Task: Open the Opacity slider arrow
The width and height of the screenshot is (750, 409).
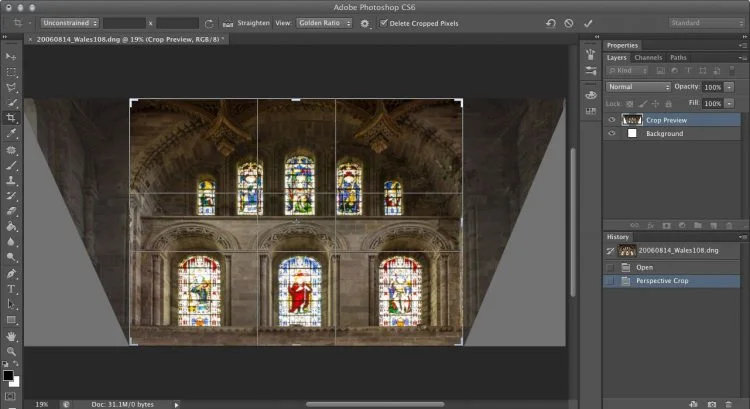Action: [729, 87]
